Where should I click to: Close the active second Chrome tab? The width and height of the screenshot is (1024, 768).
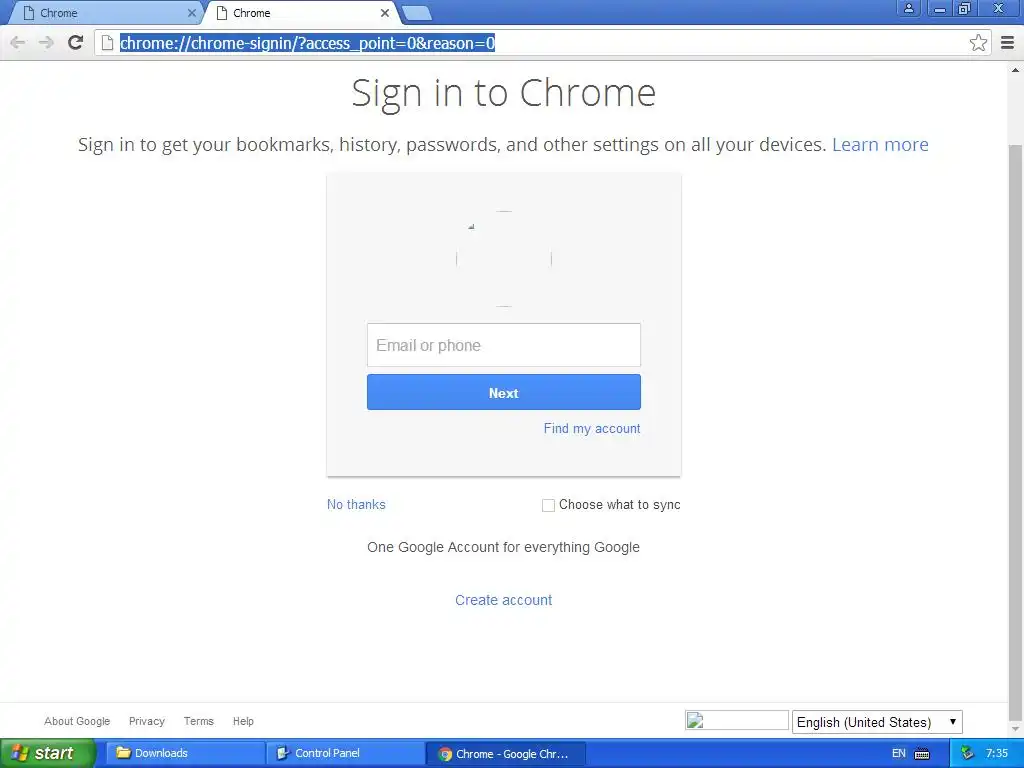point(385,13)
